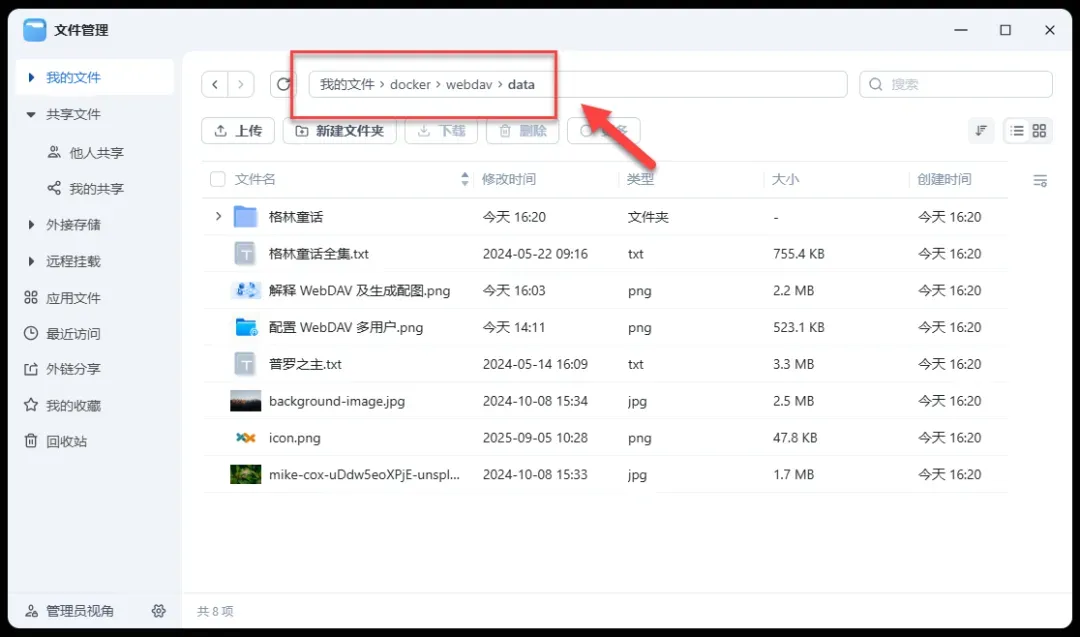The height and width of the screenshot is (637, 1080).
Task: Refresh the current folder view
Action: pyautogui.click(x=283, y=84)
